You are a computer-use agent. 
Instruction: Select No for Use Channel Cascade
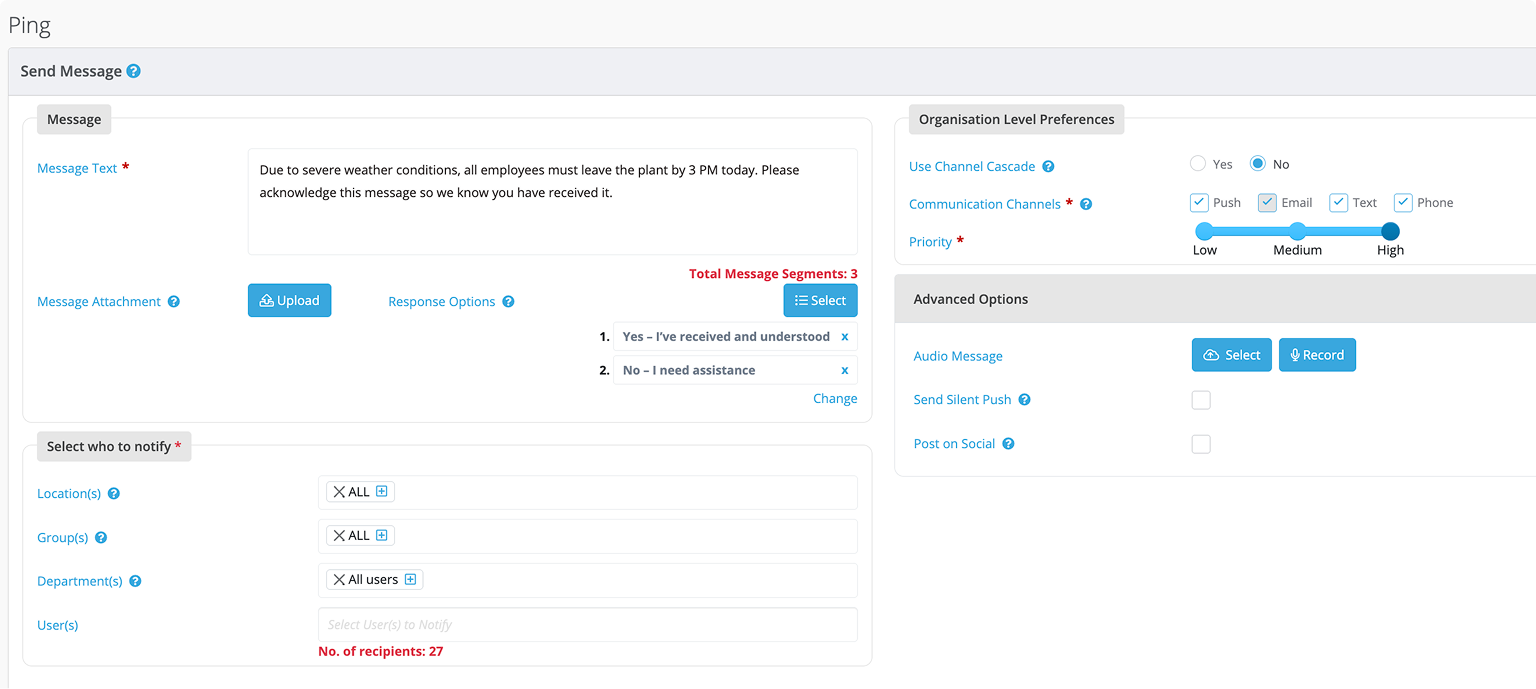pyautogui.click(x=1258, y=164)
